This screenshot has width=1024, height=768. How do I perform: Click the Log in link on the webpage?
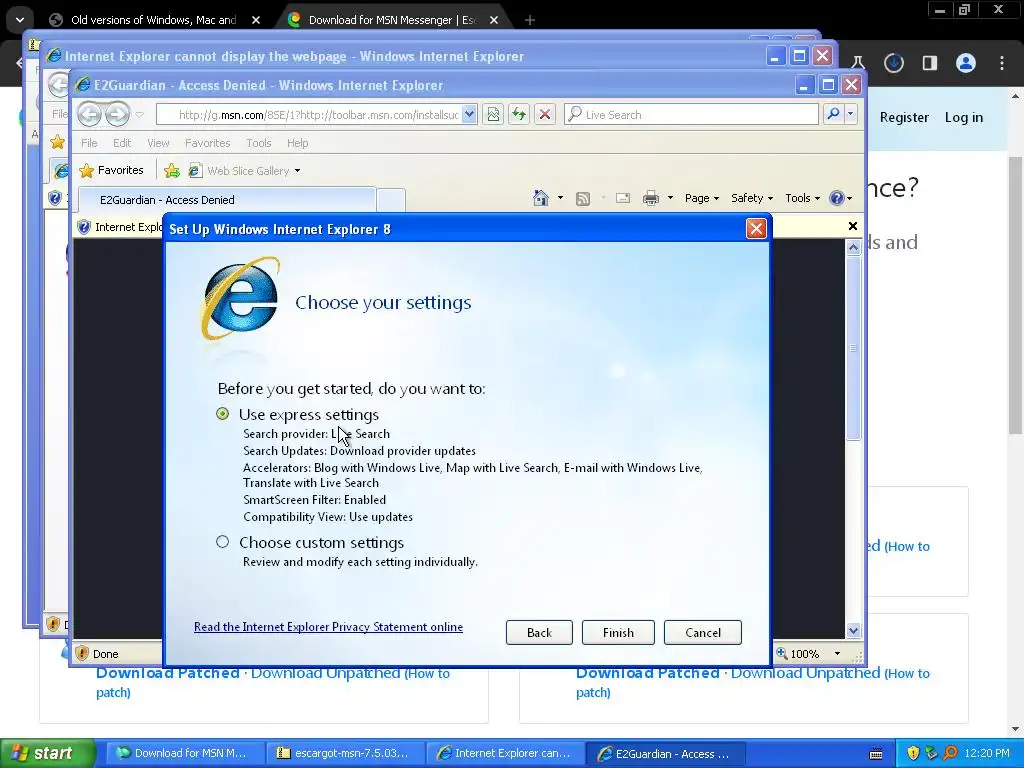(x=963, y=118)
